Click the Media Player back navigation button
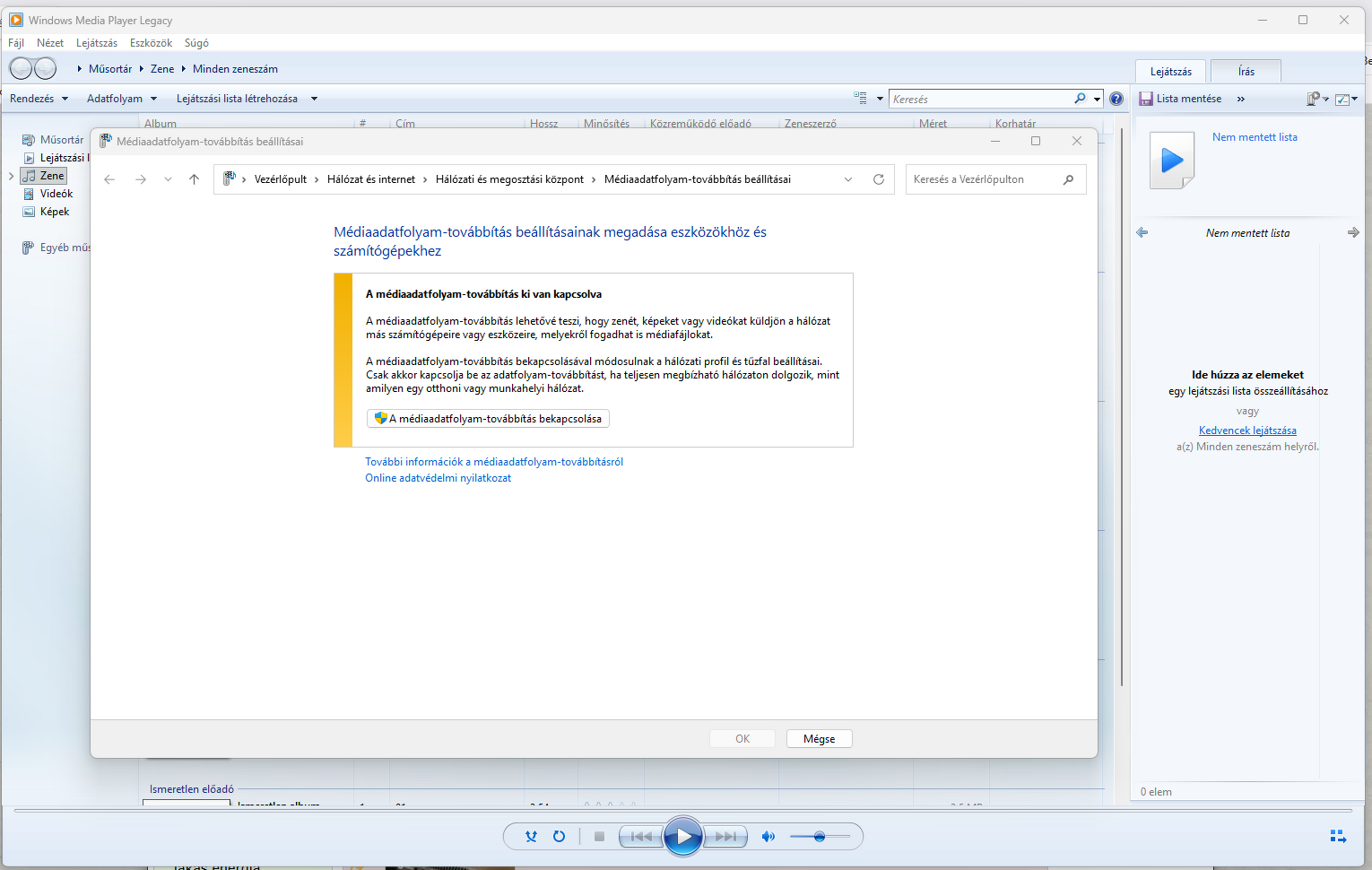The image size is (1372, 870). coord(22,68)
